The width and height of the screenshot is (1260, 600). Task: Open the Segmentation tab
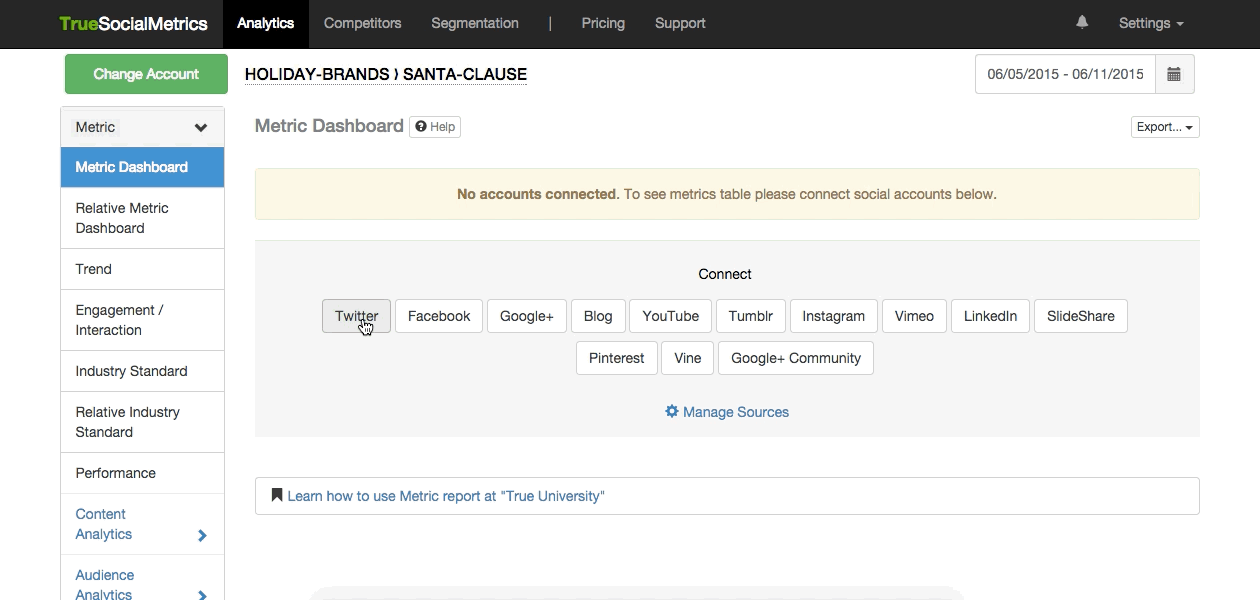click(475, 23)
